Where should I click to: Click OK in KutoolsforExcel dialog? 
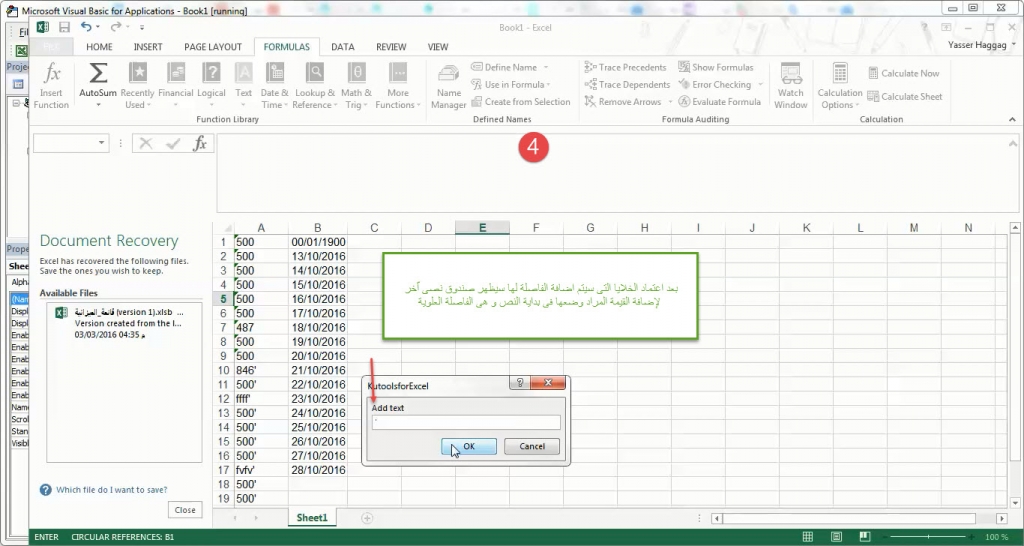469,446
